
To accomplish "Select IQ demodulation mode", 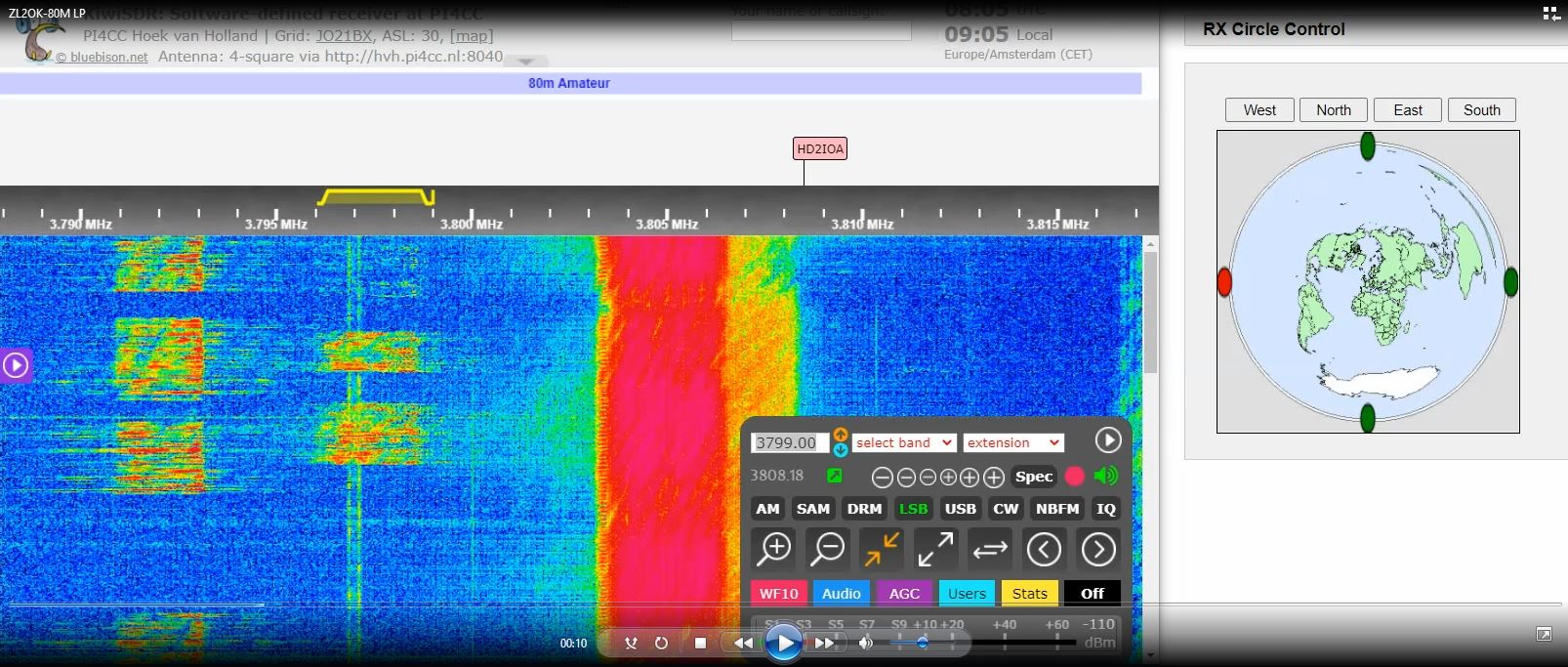I will 1105,509.
